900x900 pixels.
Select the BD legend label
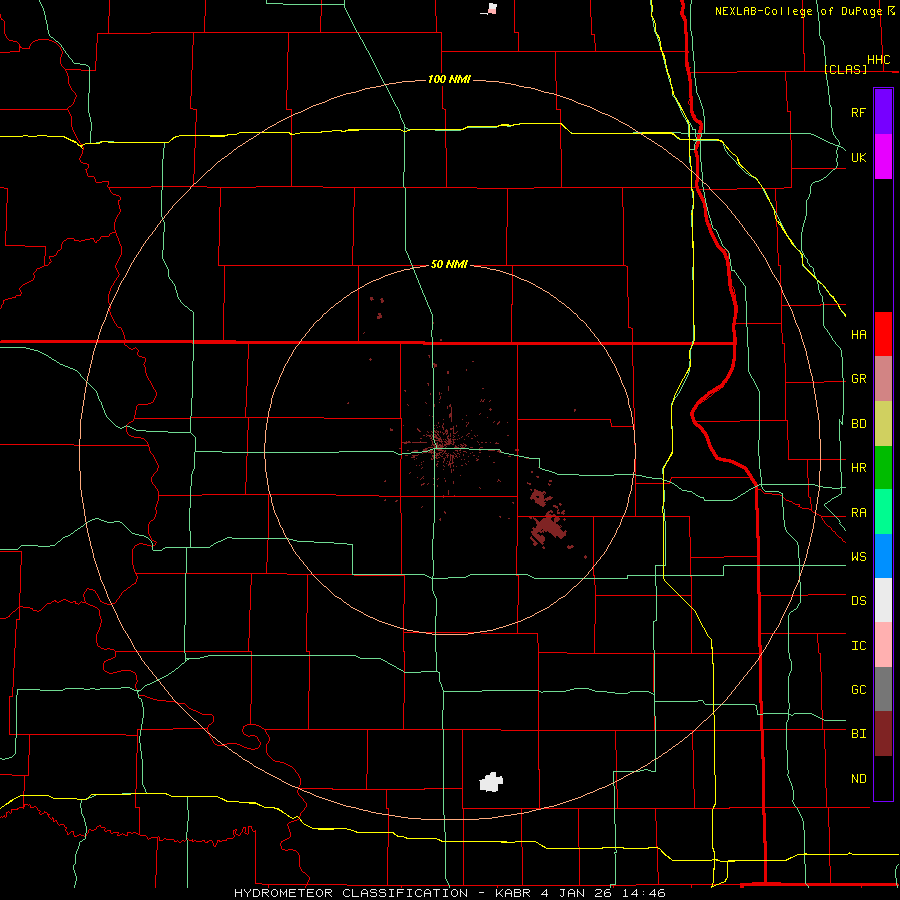pyautogui.click(x=858, y=424)
